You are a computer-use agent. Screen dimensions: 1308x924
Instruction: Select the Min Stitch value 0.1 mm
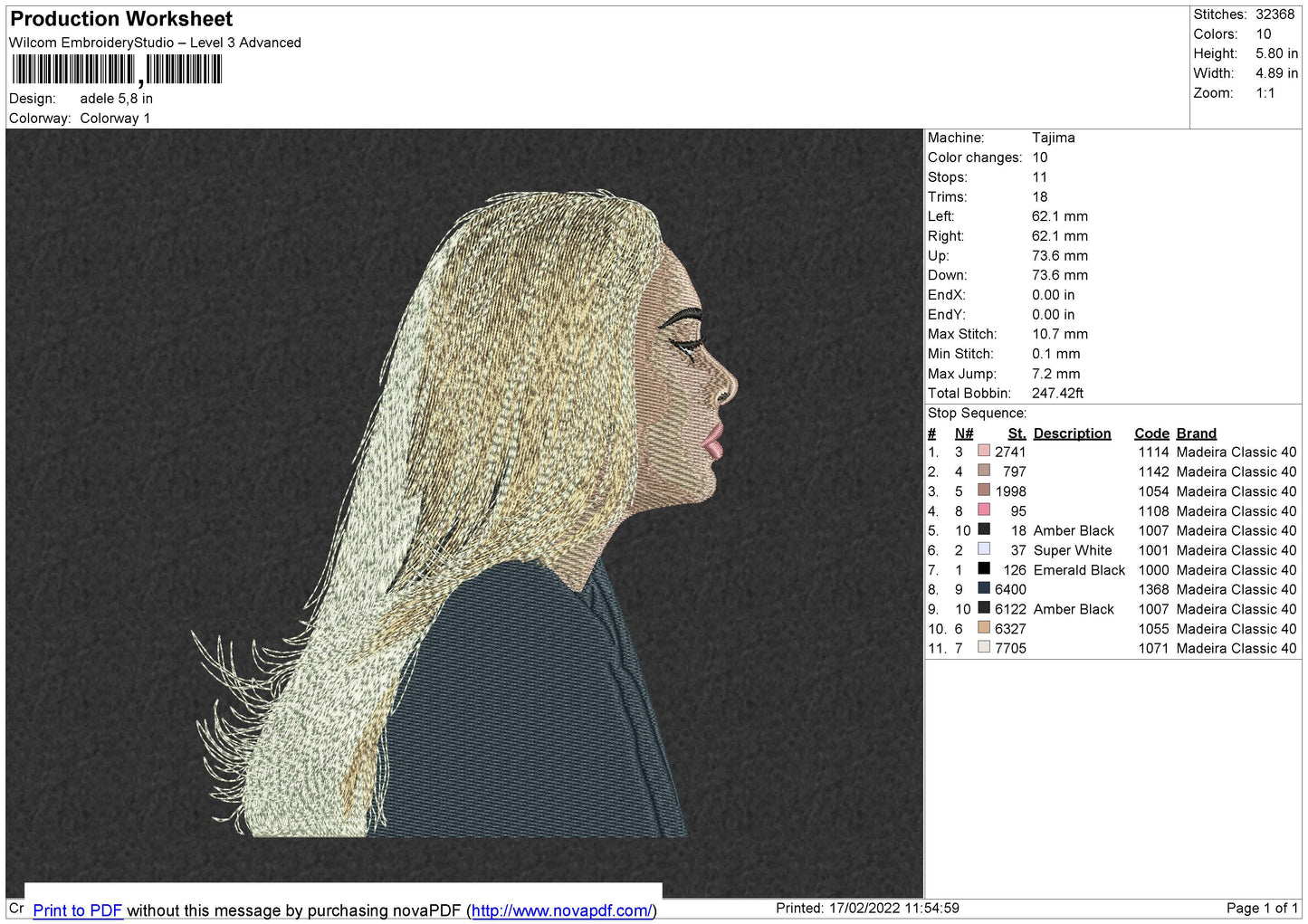coord(1056,354)
